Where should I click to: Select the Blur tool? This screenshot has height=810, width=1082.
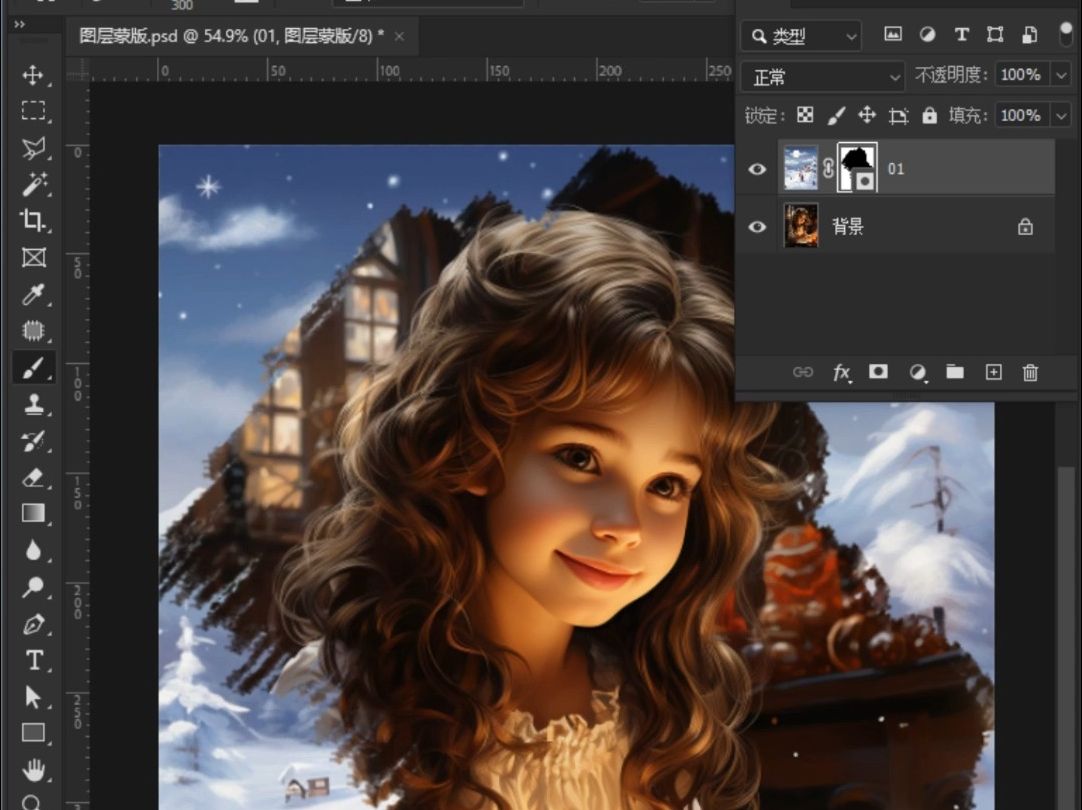(x=32, y=551)
